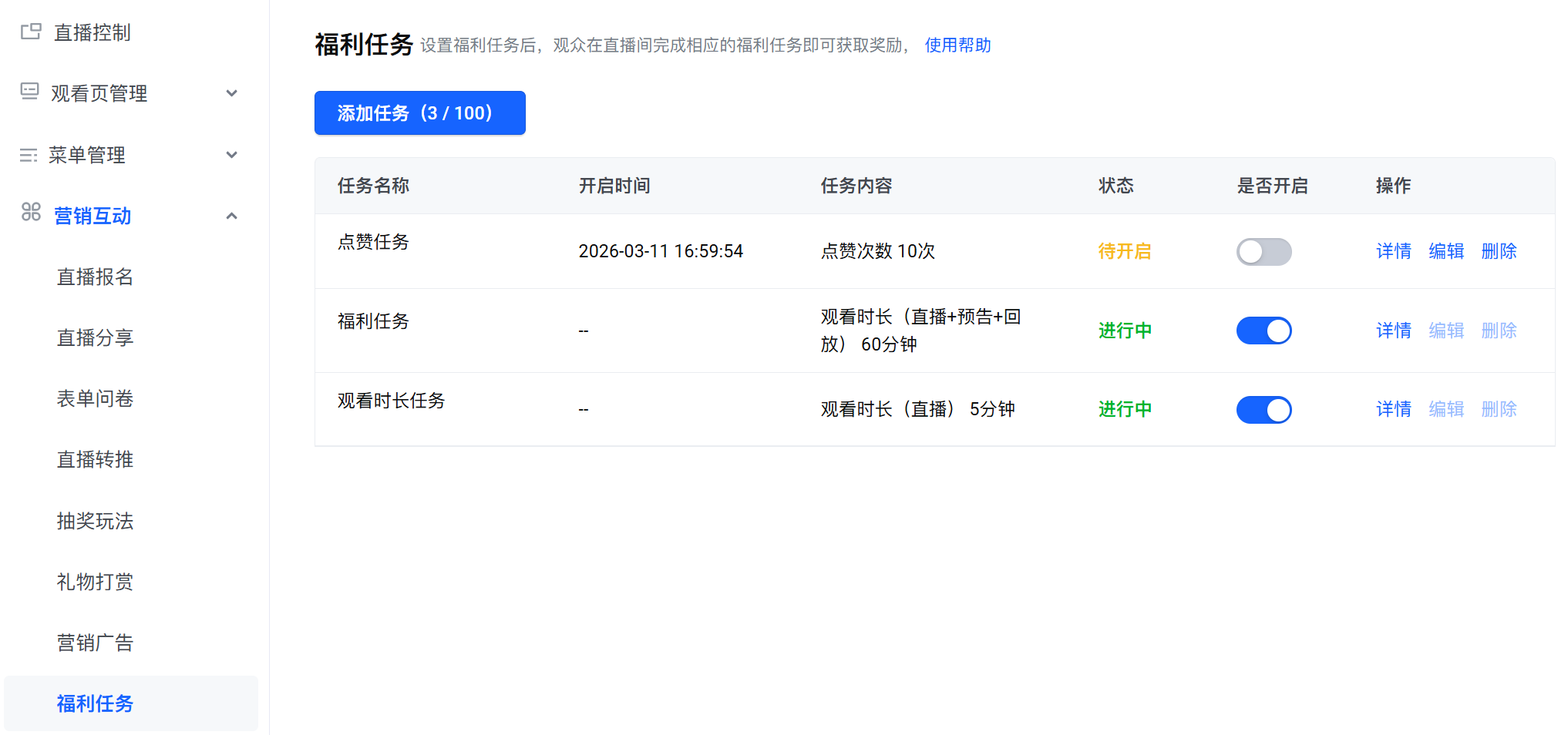Select the 表单问卷 sidebar entry
The height and width of the screenshot is (735, 1568).
click(x=95, y=398)
